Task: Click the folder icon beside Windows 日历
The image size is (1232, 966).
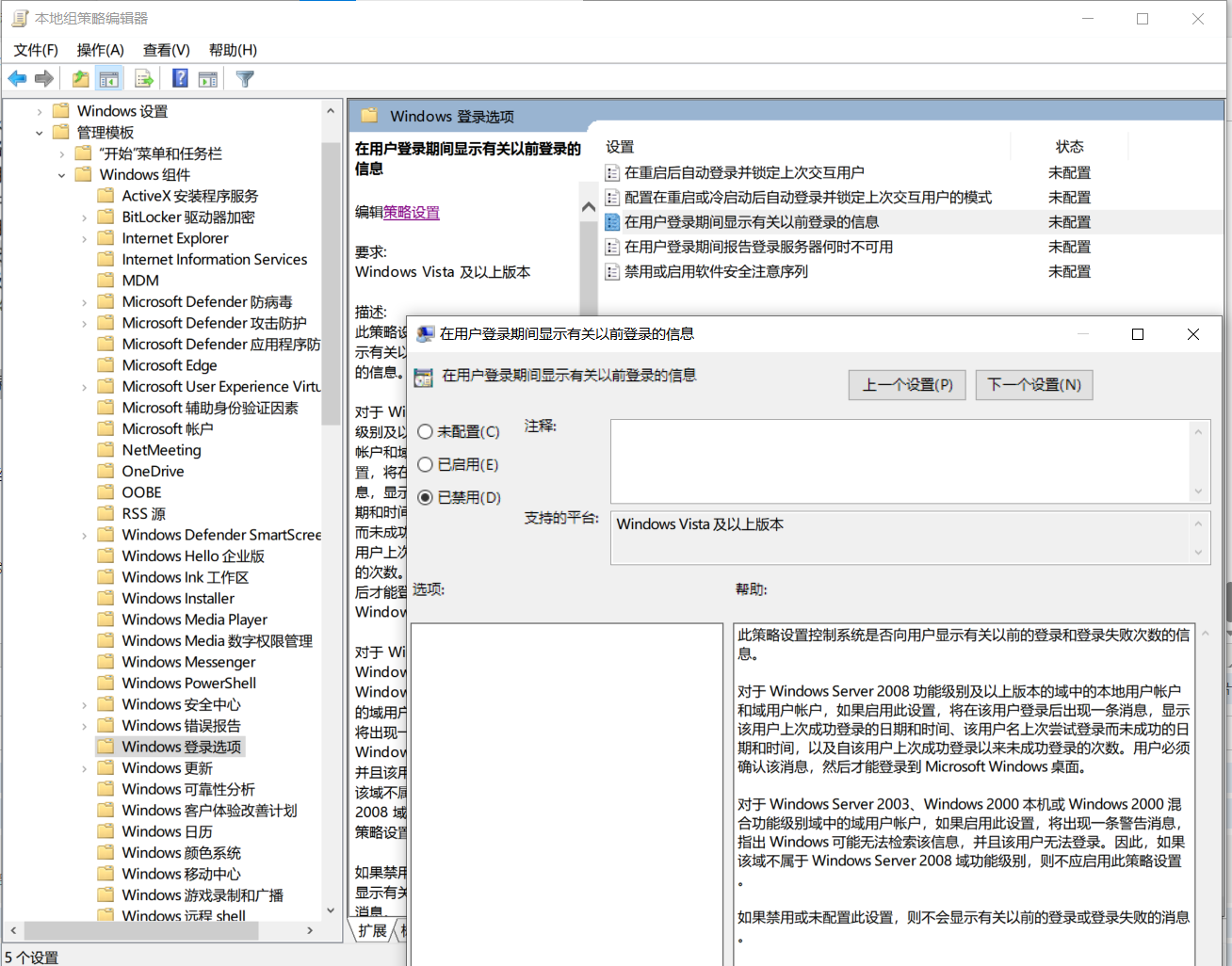Action: point(105,831)
